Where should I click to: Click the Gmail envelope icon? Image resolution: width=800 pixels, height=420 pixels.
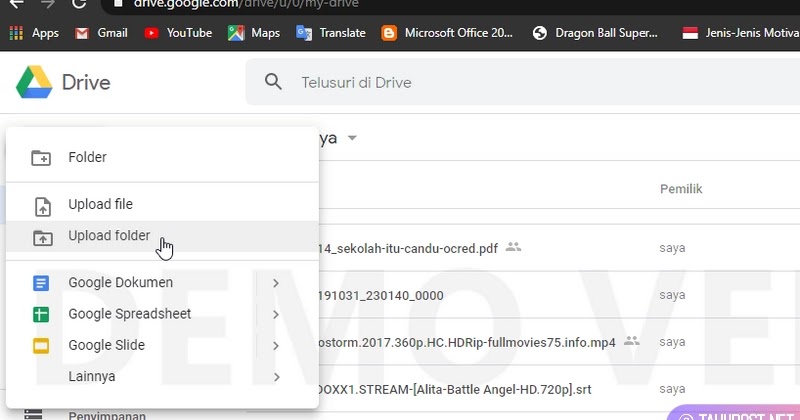(x=82, y=34)
